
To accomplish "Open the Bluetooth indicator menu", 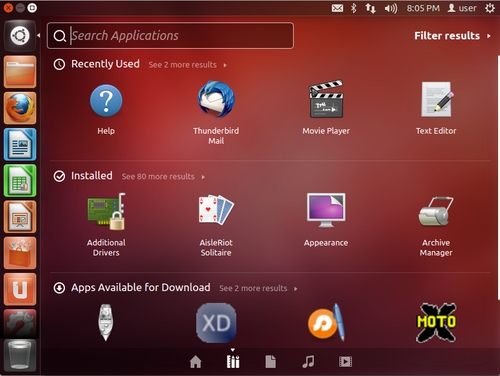I will pyautogui.click(x=354, y=8).
